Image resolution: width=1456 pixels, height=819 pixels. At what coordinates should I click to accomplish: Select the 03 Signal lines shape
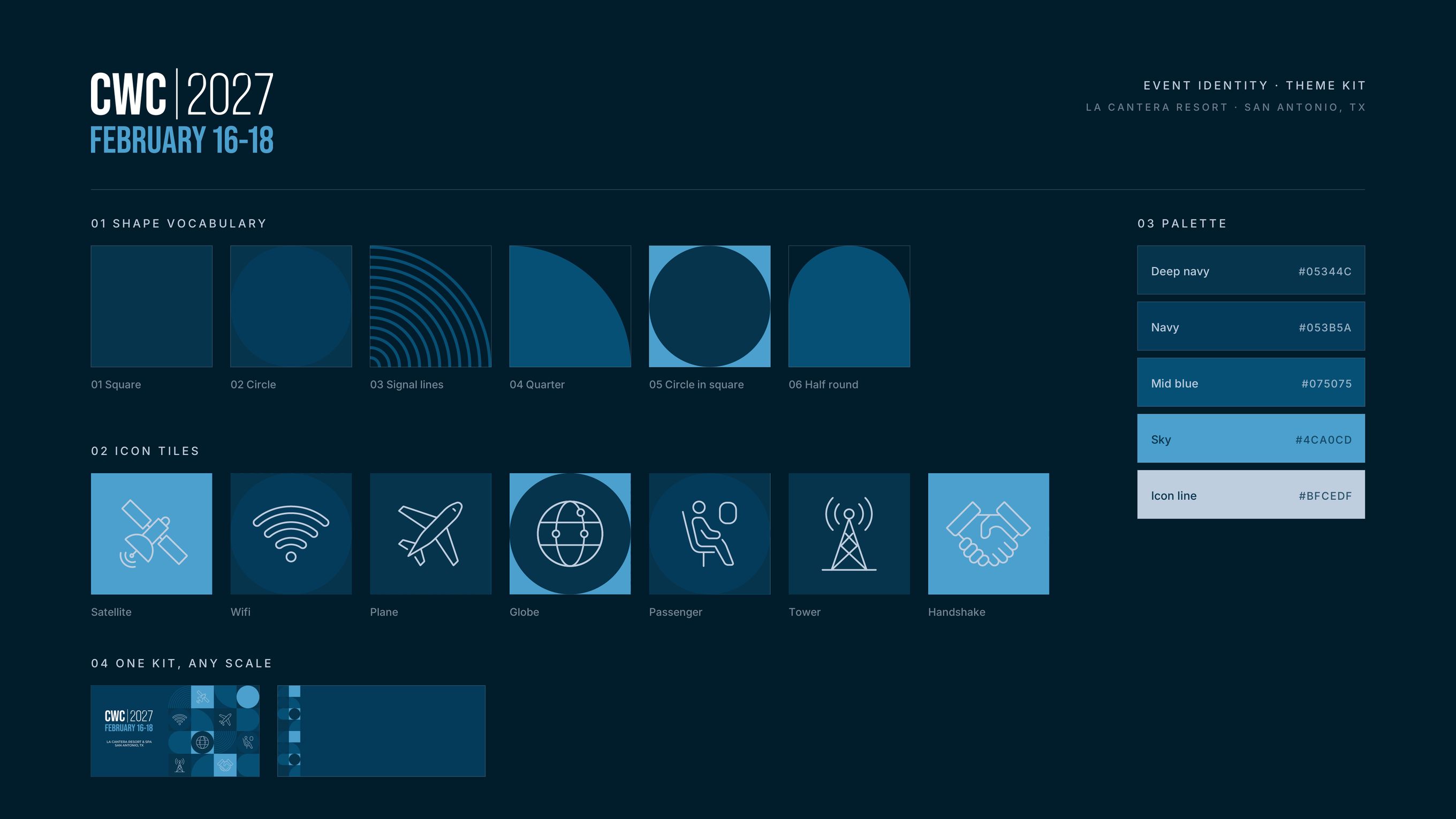coord(431,306)
